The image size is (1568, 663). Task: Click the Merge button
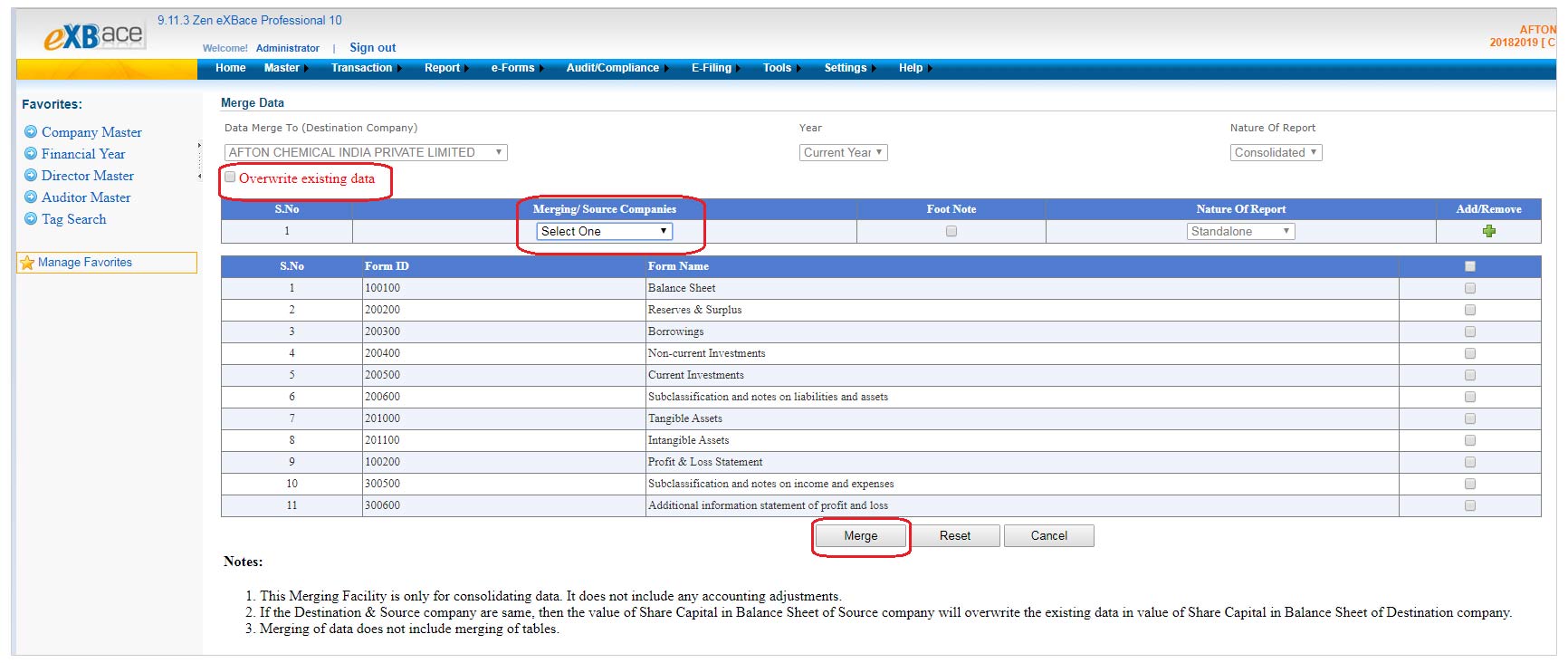(x=860, y=536)
